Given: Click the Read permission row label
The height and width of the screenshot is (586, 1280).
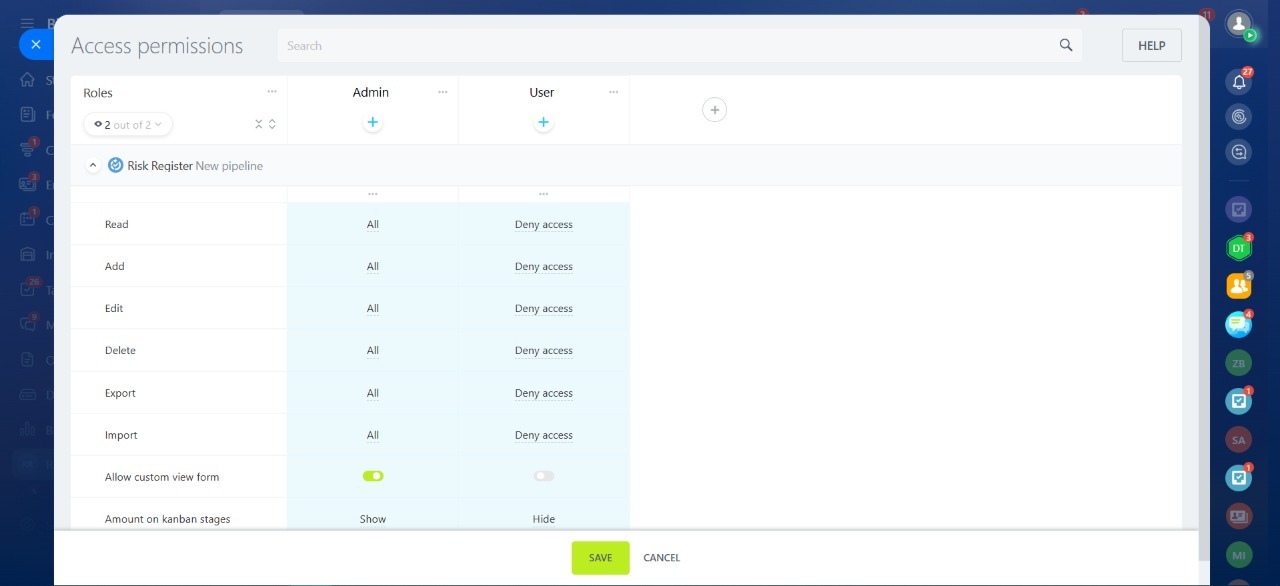Looking at the screenshot, I should click(117, 224).
